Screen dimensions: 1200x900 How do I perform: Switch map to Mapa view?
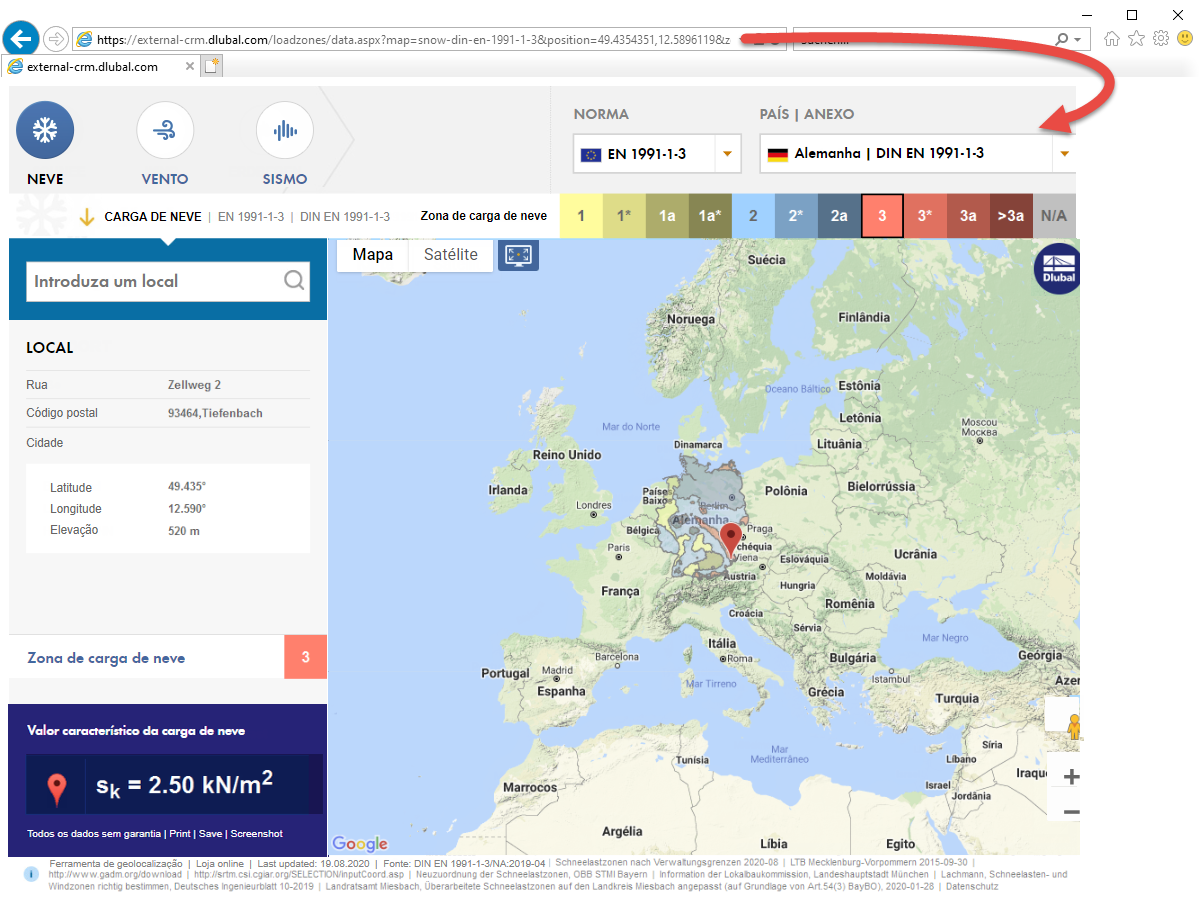tap(373, 255)
